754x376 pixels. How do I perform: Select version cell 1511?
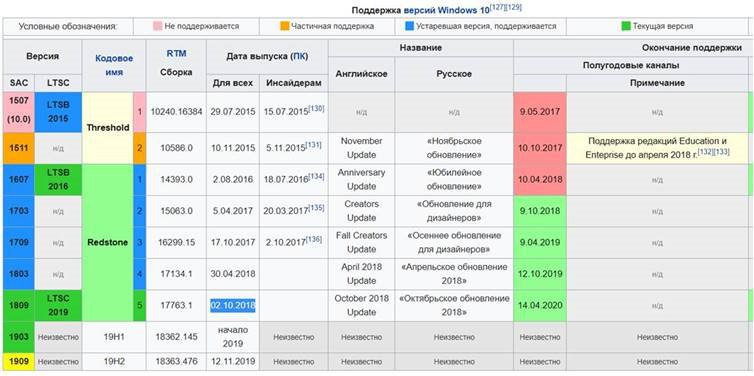click(x=19, y=148)
